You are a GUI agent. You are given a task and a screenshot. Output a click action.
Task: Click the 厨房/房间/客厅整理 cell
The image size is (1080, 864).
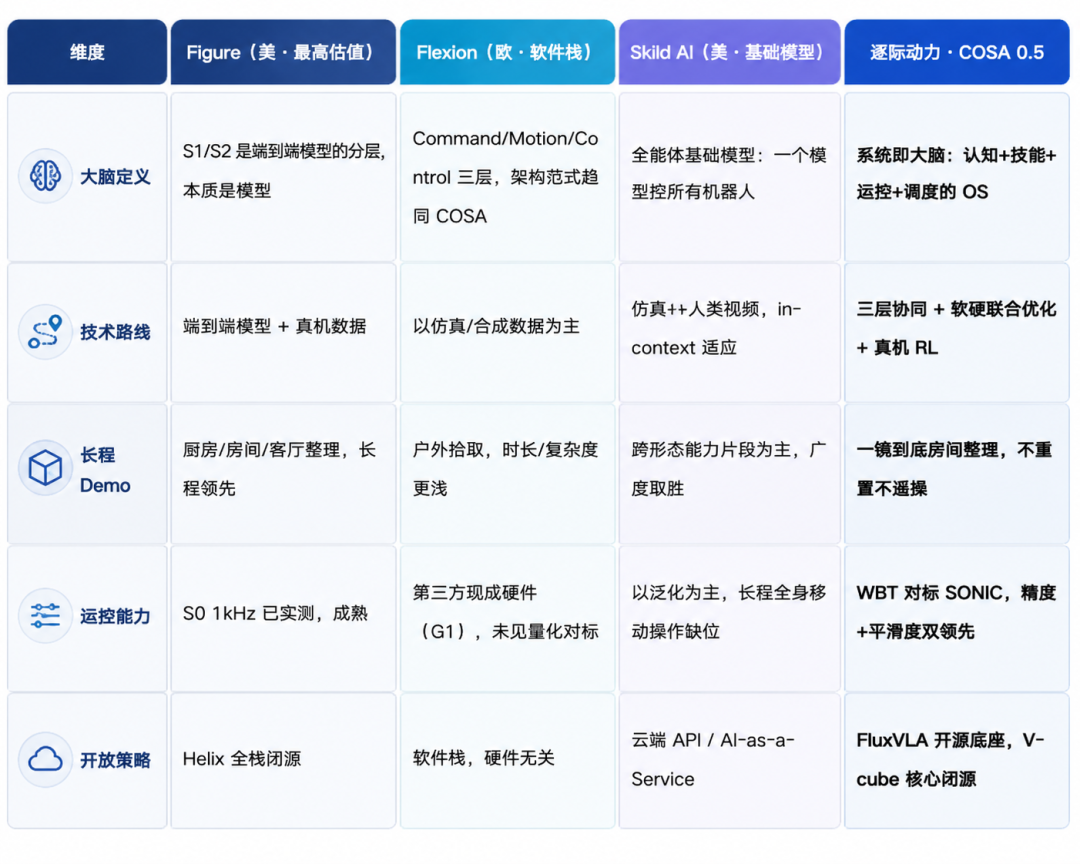click(283, 474)
